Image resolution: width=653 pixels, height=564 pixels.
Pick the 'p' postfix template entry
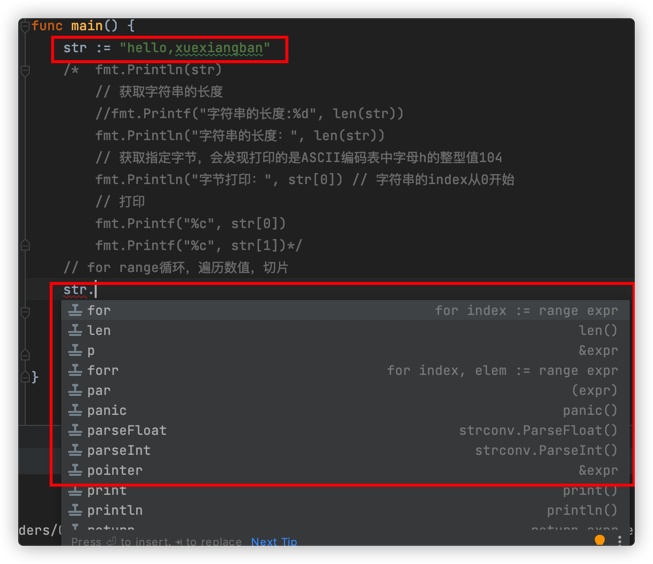[x=345, y=350]
